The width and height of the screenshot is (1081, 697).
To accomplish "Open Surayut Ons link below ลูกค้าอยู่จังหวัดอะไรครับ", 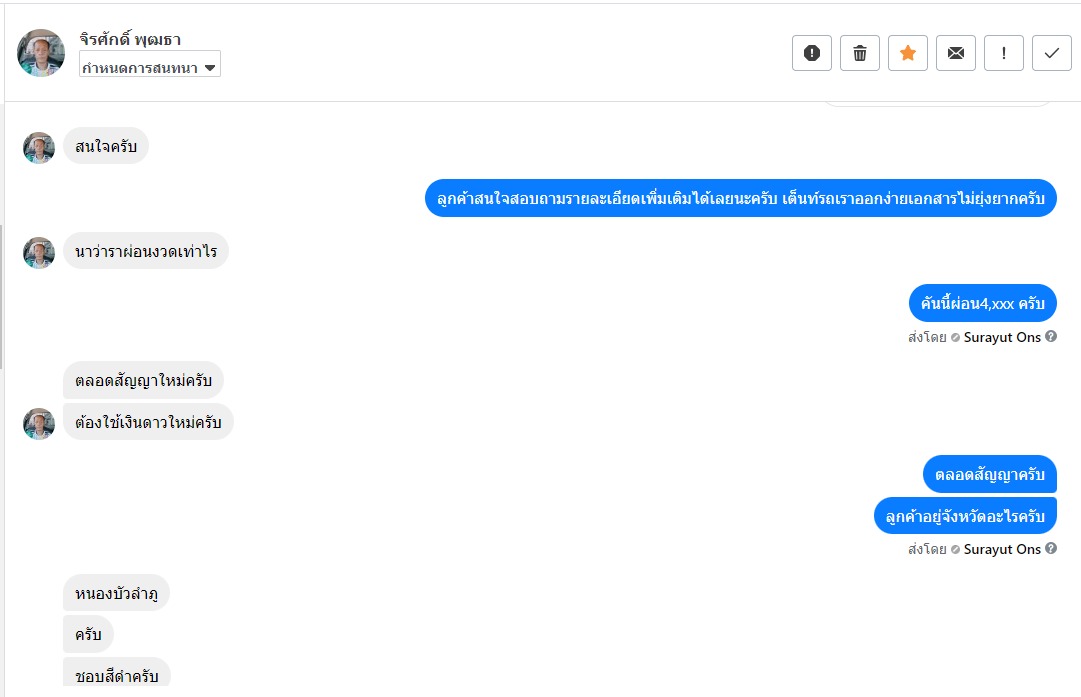I will tap(1002, 549).
